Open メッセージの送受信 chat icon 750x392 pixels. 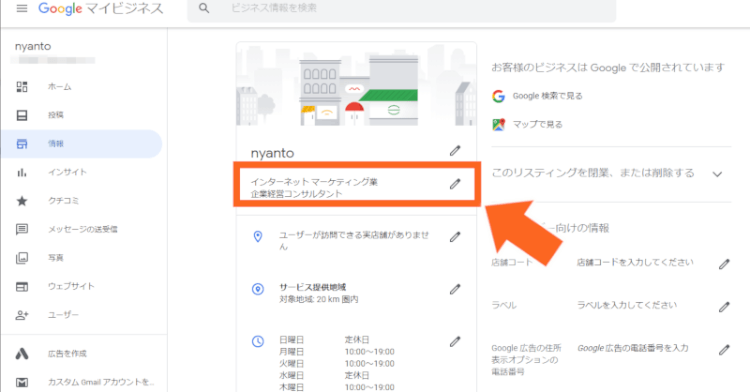pyautogui.click(x=22, y=229)
